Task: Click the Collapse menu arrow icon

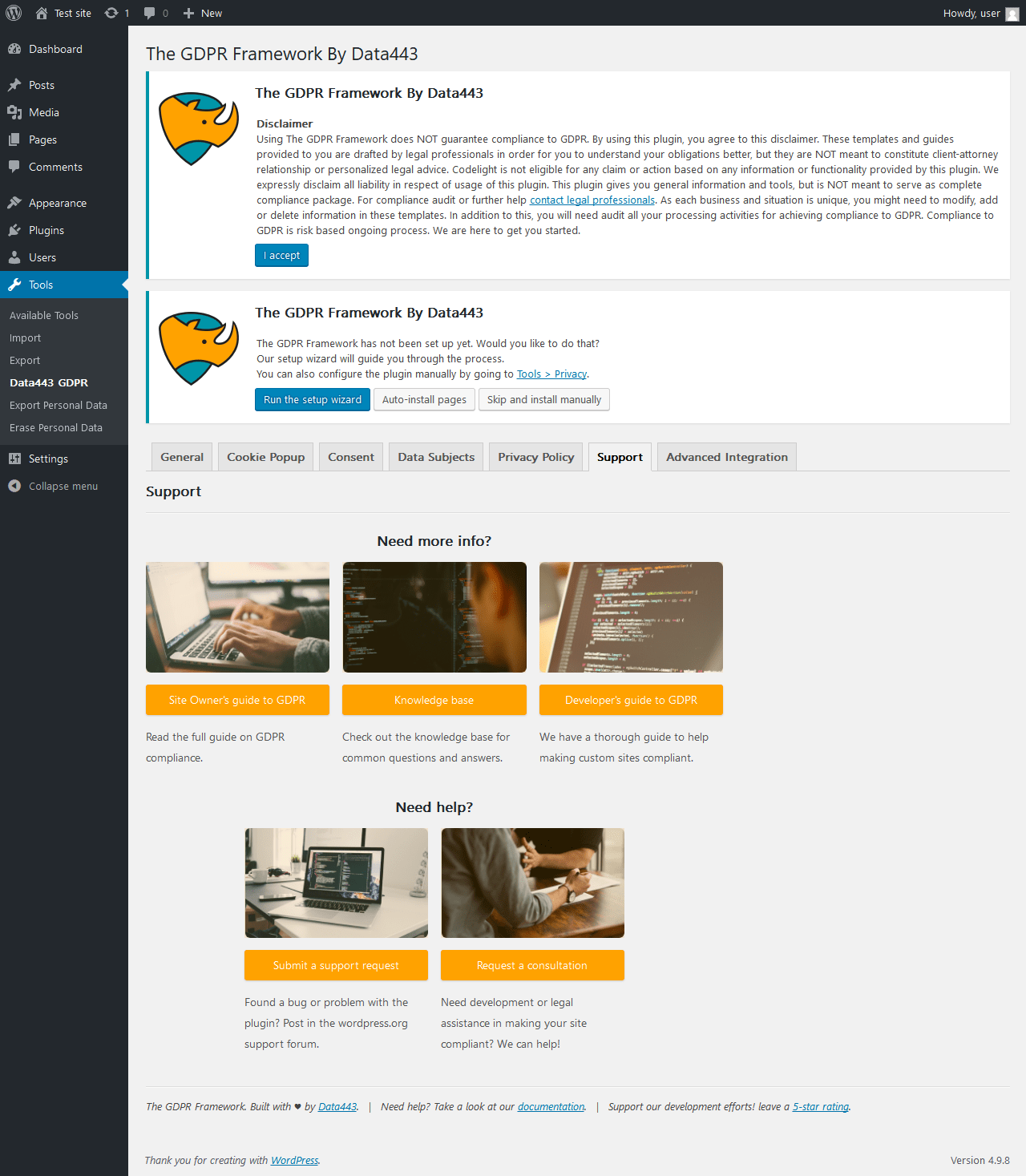Action: point(14,486)
